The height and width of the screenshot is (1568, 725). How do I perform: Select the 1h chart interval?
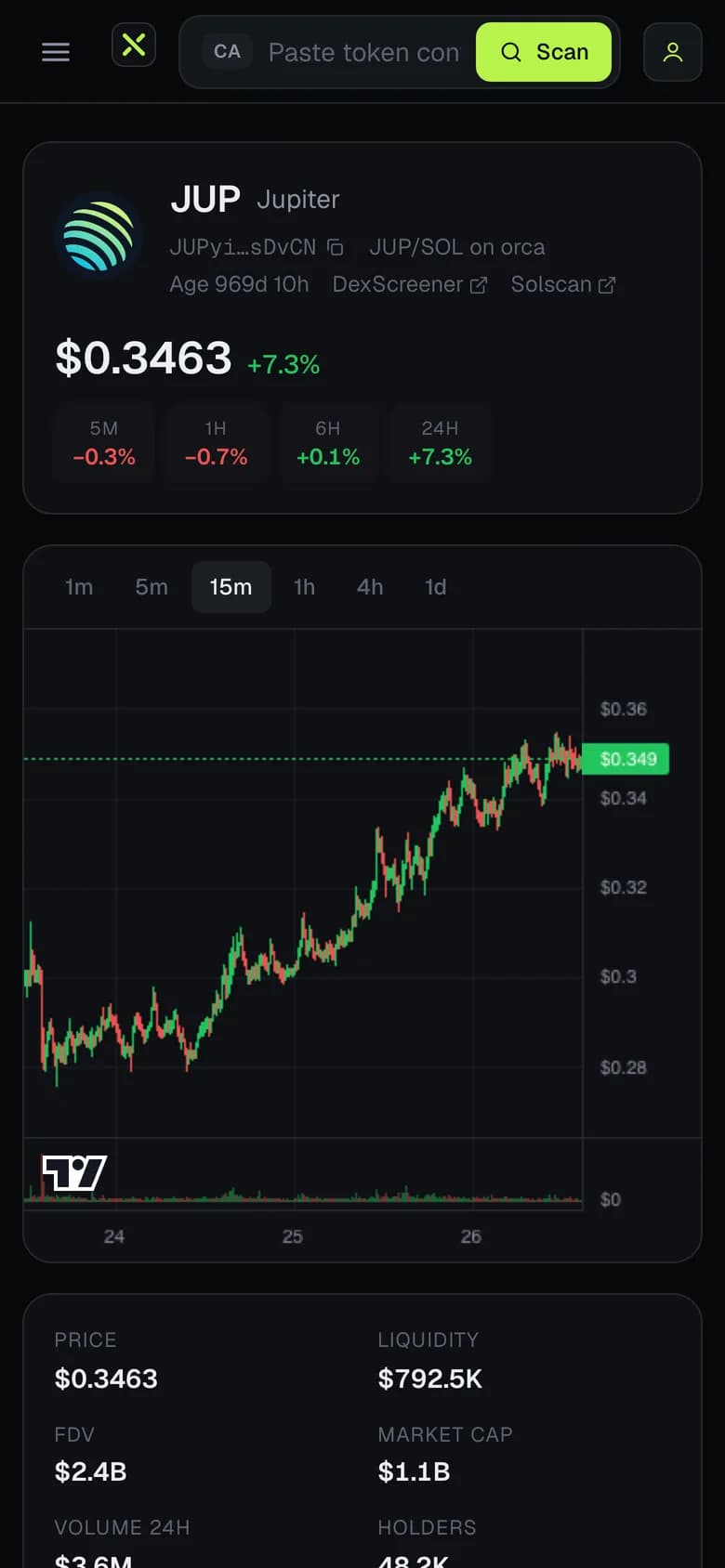(x=304, y=587)
